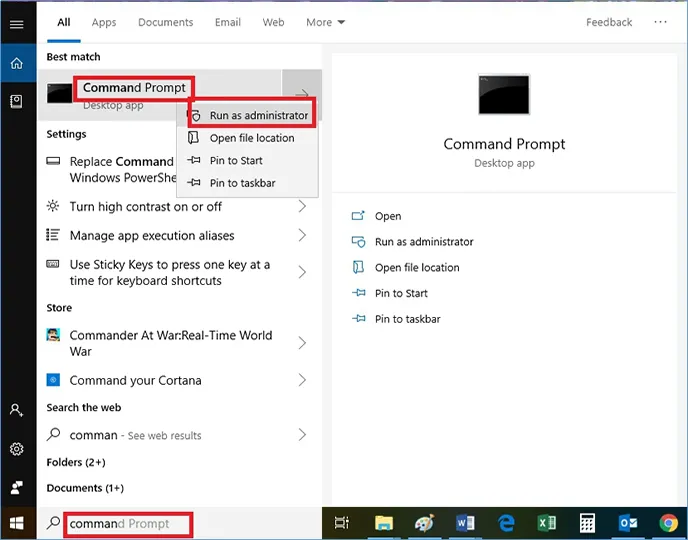This screenshot has width=688, height=540.
Task: Switch to the Apps tab
Action: point(104,22)
